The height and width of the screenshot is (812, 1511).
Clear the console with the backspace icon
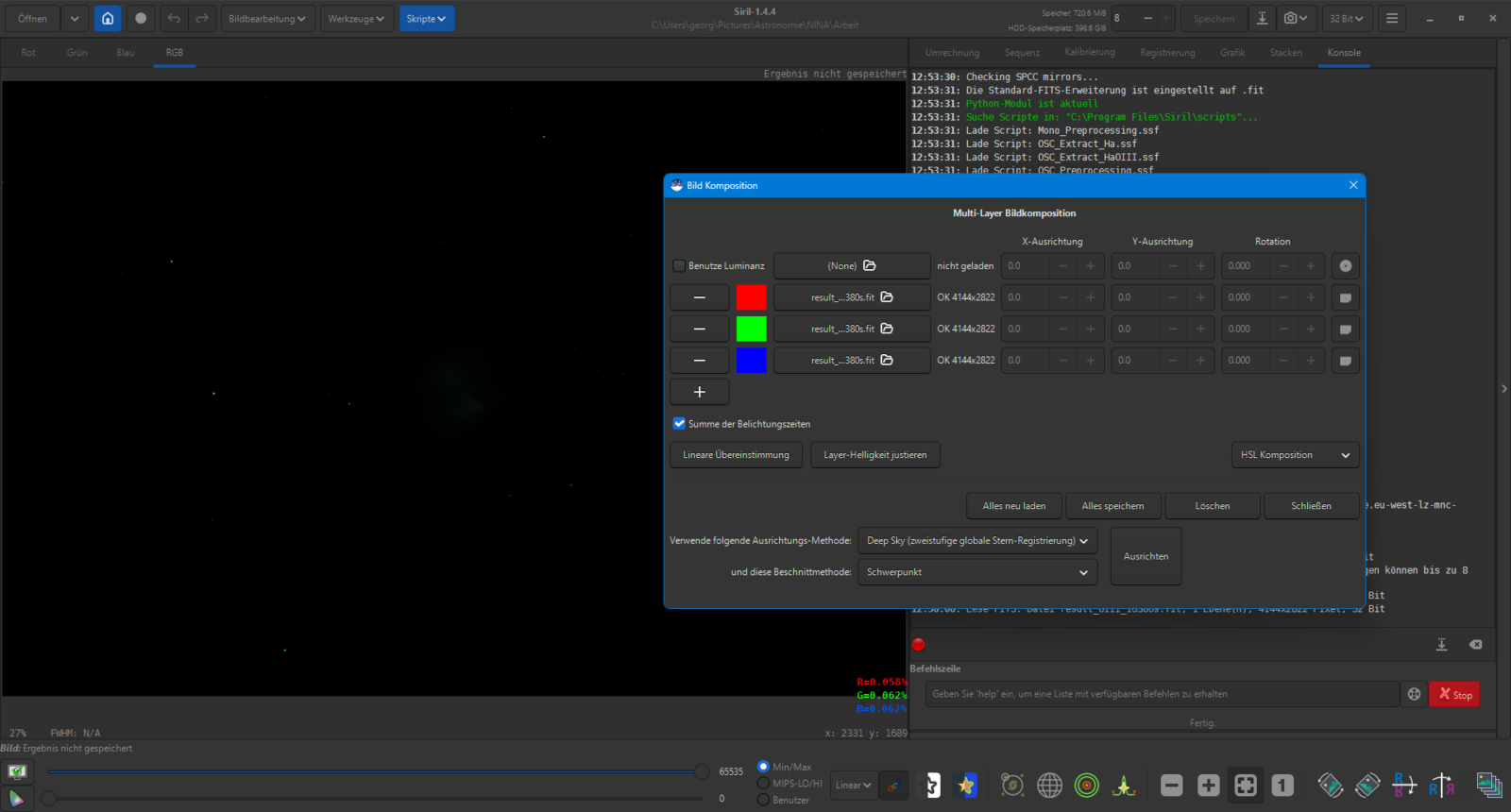point(1475,644)
